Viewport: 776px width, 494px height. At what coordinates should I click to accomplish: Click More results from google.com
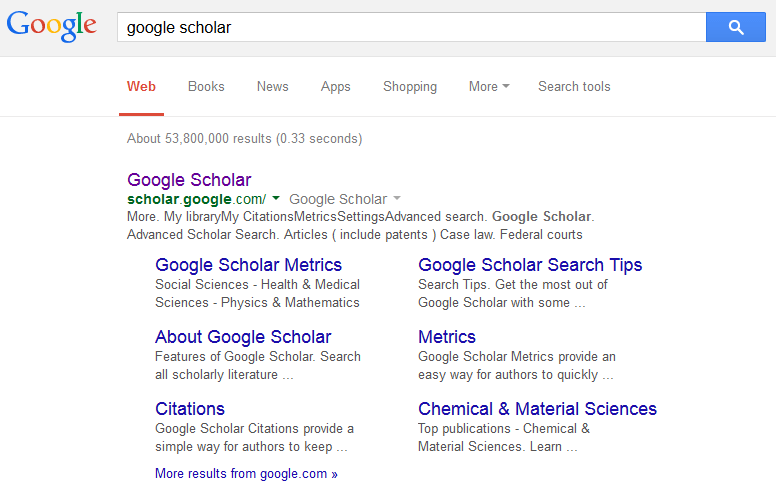[x=246, y=474]
